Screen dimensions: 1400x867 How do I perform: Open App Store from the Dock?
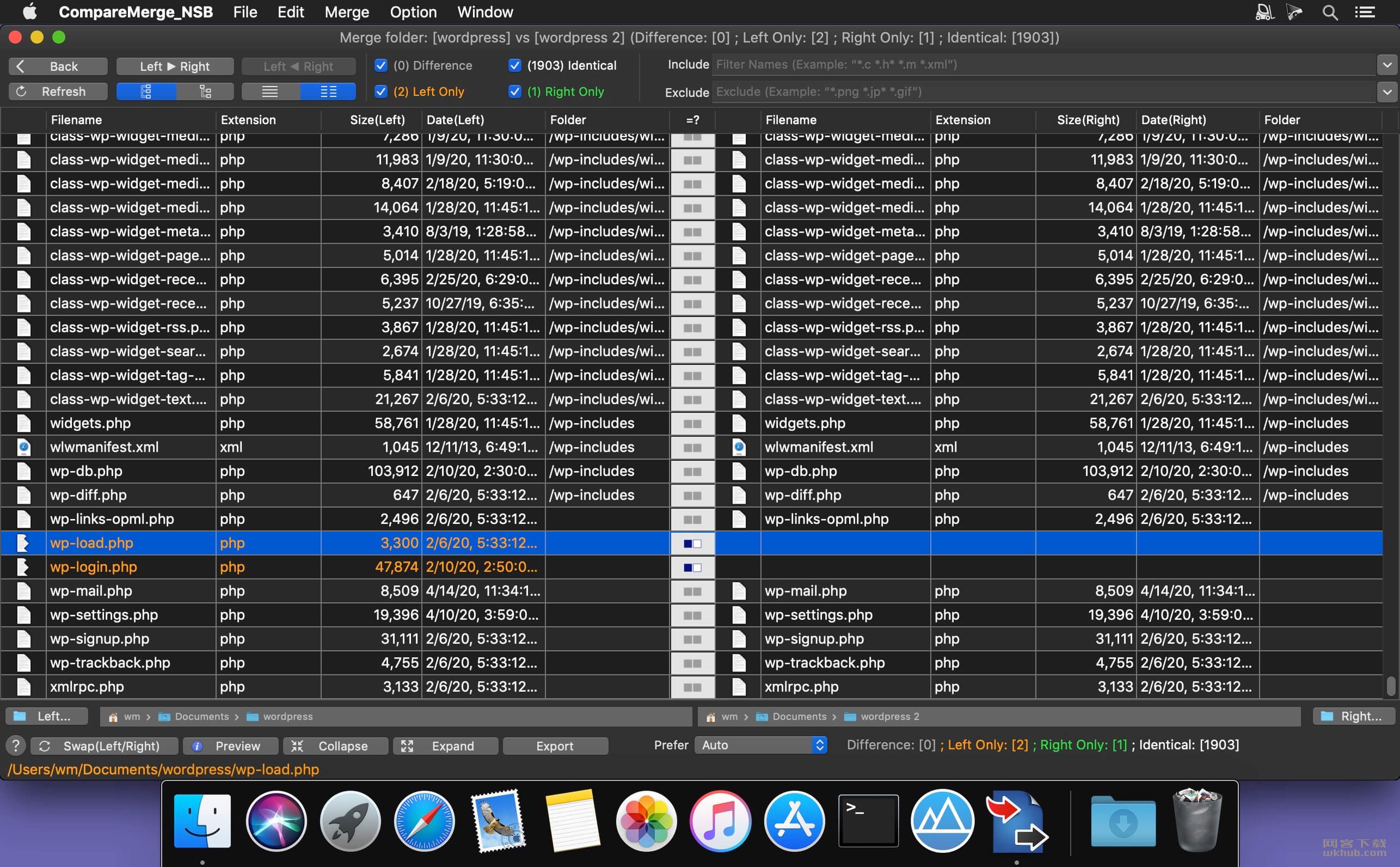click(x=794, y=821)
